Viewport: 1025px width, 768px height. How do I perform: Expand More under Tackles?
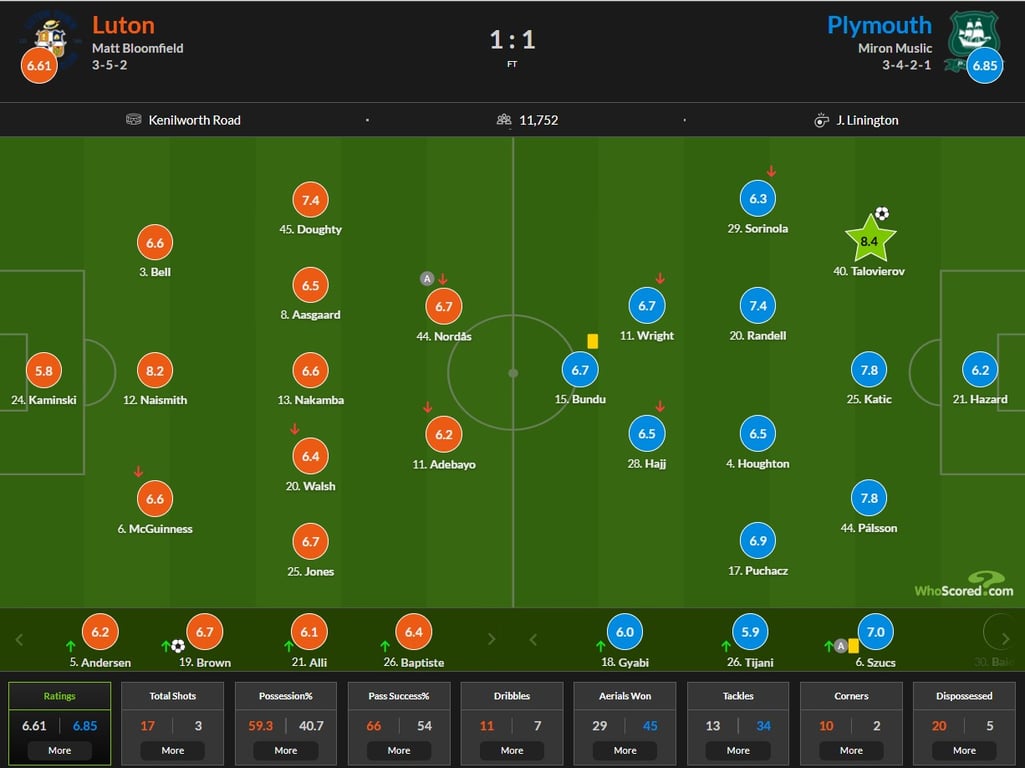(x=738, y=750)
